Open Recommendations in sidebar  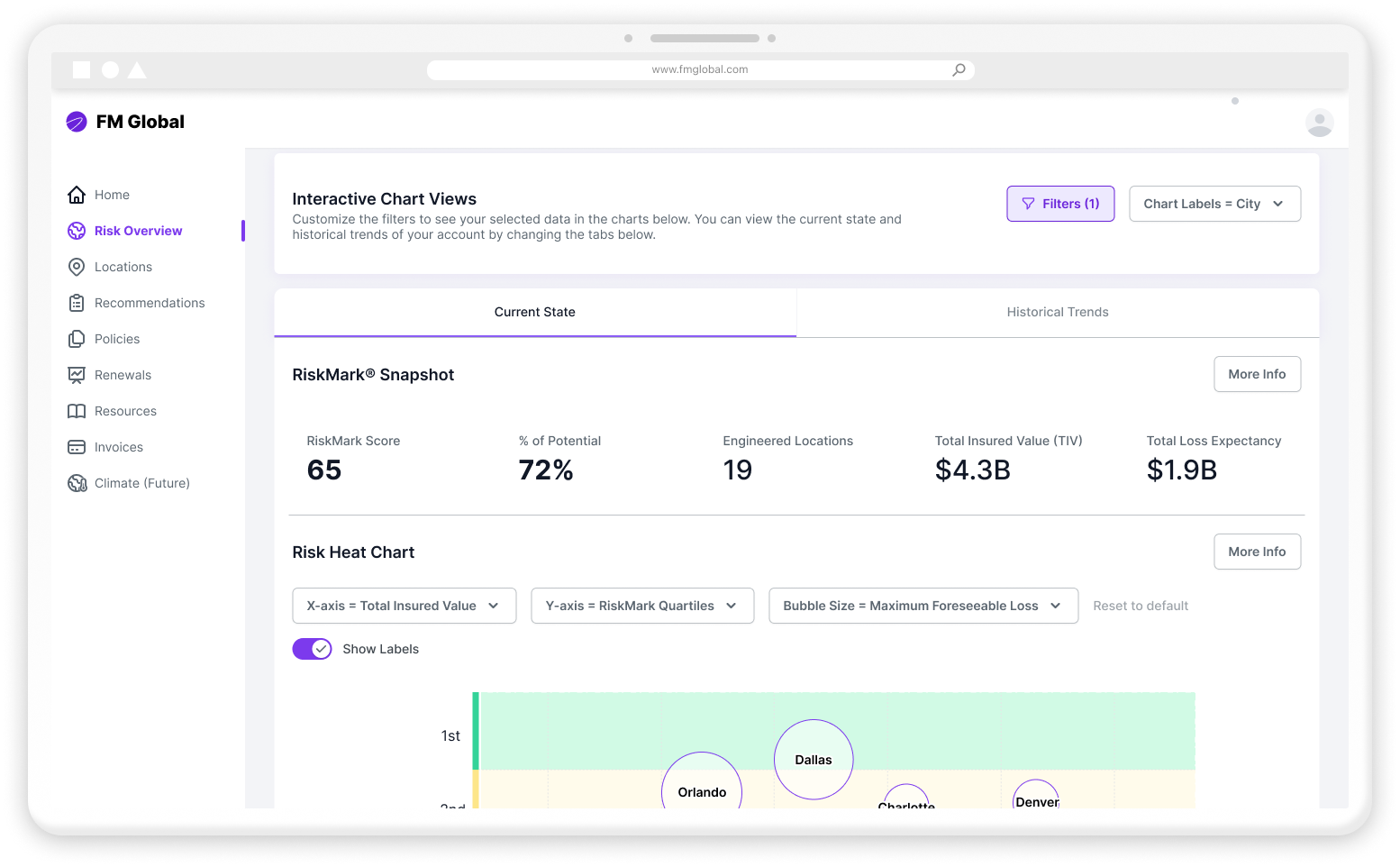click(150, 303)
